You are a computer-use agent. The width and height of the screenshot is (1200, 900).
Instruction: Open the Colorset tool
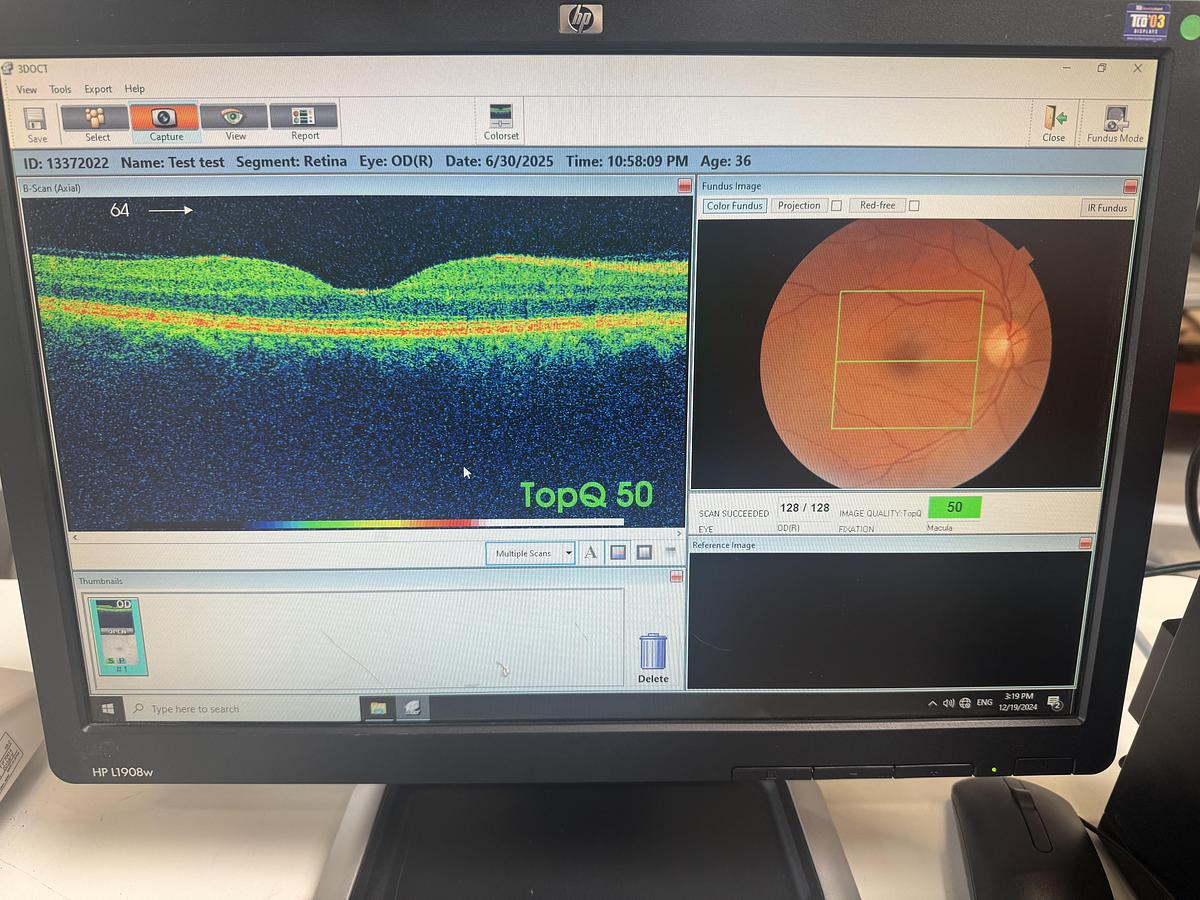coord(499,117)
